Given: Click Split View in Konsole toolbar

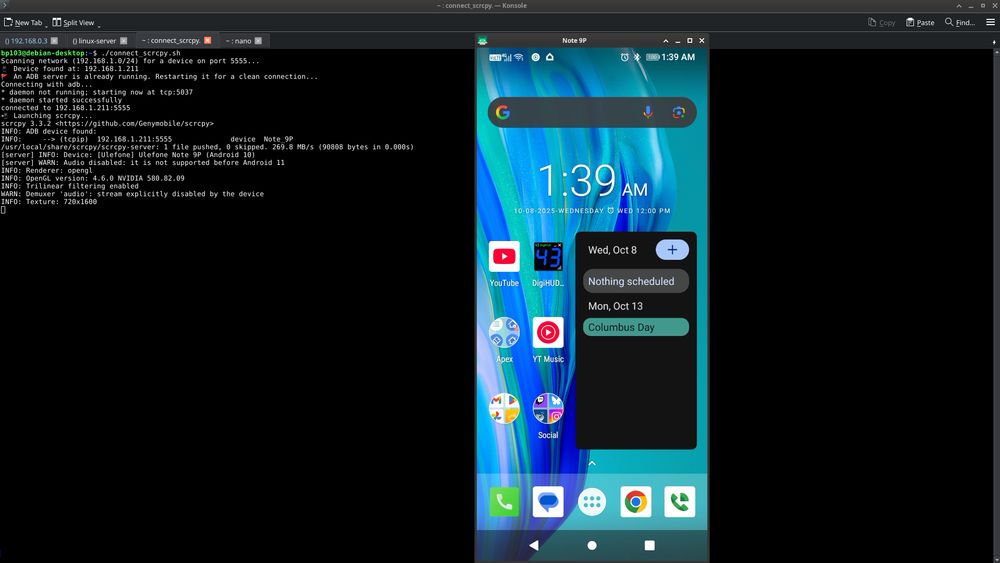Looking at the screenshot, I should (x=73, y=22).
